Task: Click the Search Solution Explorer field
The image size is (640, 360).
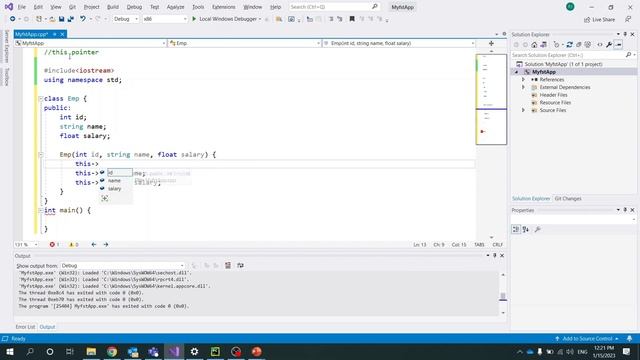Action: tap(568, 55)
